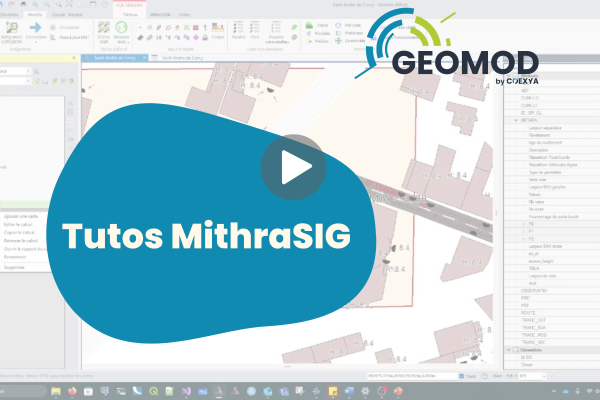Open QGIS from the taskbar
The image size is (600, 400).
pyautogui.click(x=153, y=391)
